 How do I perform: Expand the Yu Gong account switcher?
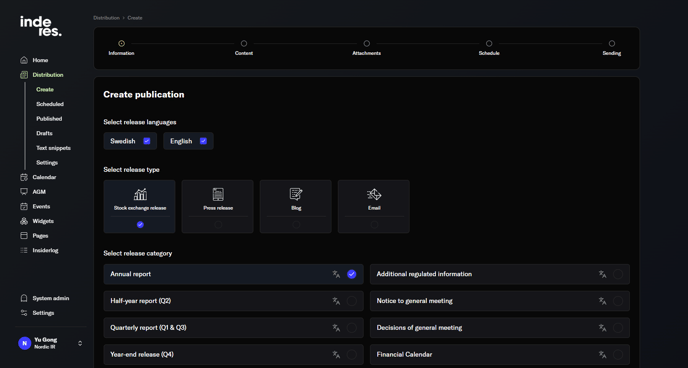click(80, 343)
